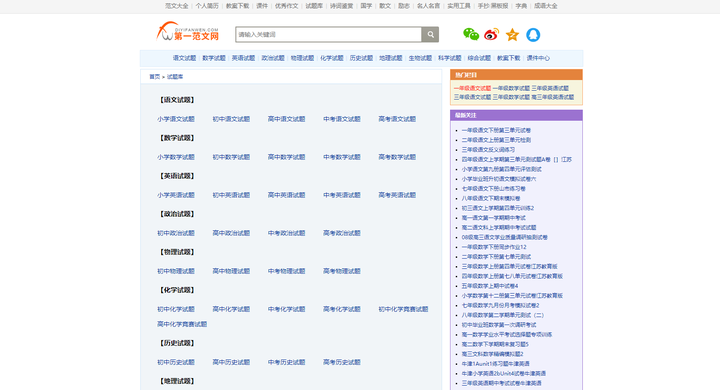Open 五年级数学上期中试卷4

489,286
